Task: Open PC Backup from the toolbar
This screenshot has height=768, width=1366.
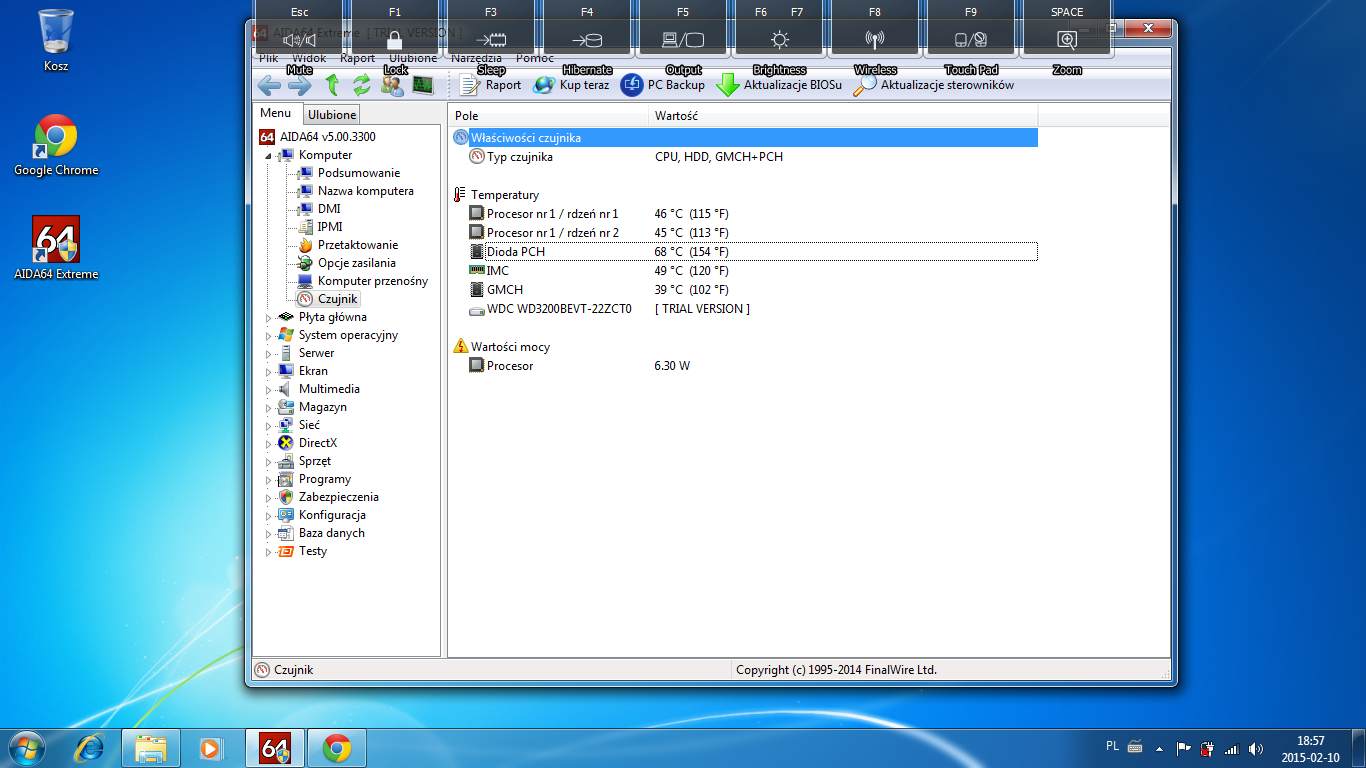Action: pos(631,85)
